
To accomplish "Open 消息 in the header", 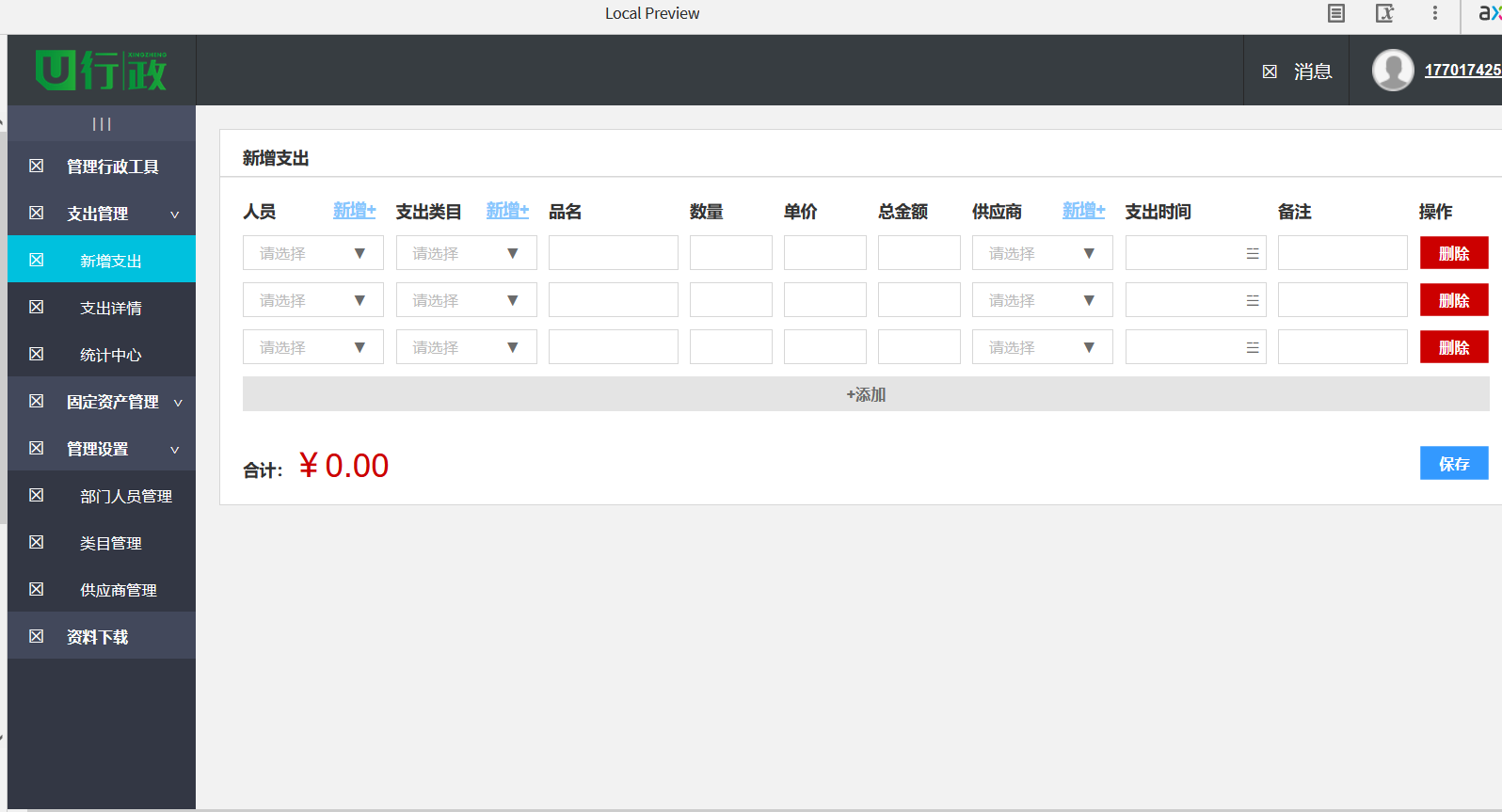I will click(1313, 72).
